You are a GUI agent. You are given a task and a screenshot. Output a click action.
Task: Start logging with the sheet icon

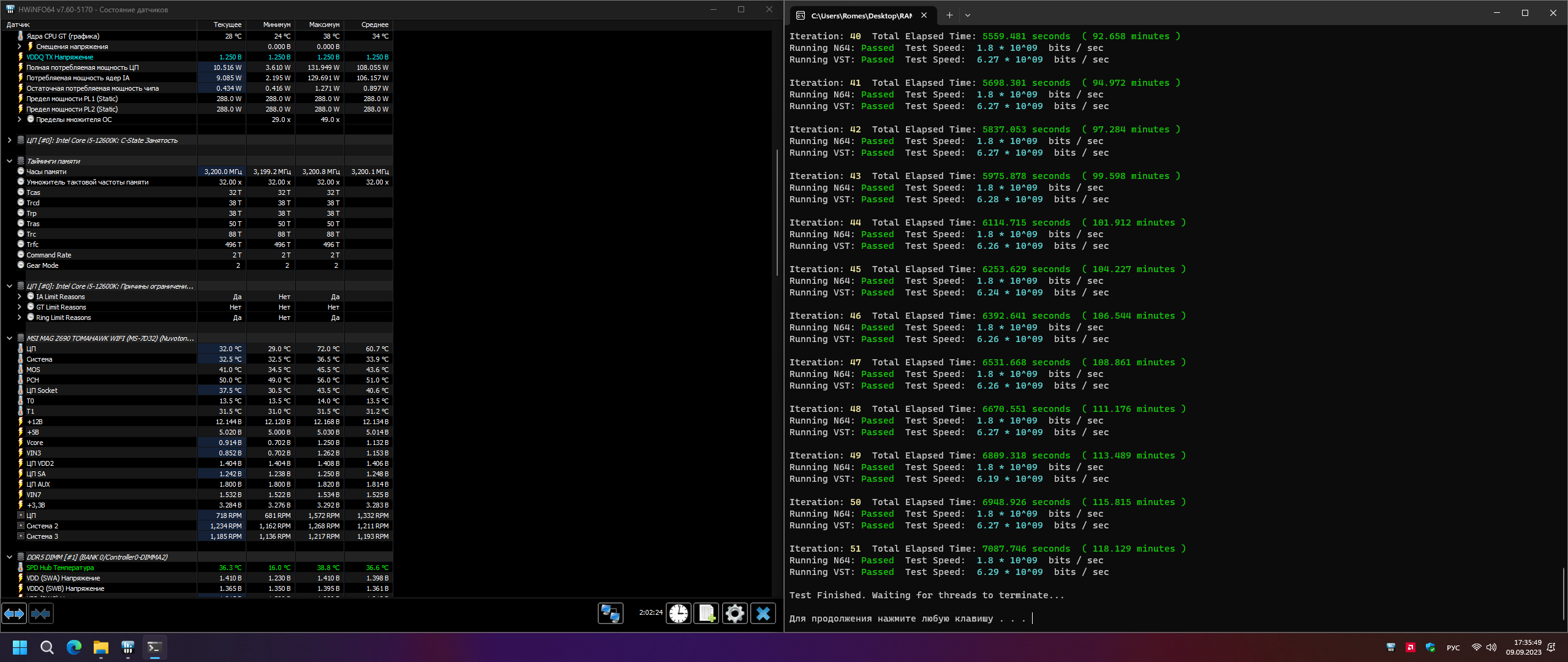[706, 614]
